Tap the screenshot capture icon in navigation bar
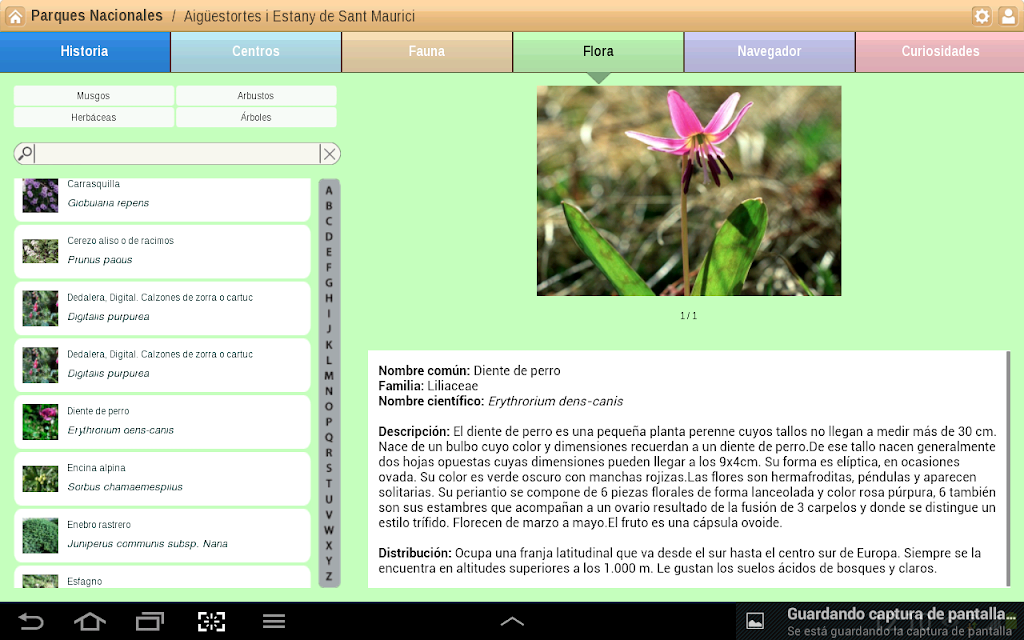This screenshot has height=640, width=1024. point(212,621)
